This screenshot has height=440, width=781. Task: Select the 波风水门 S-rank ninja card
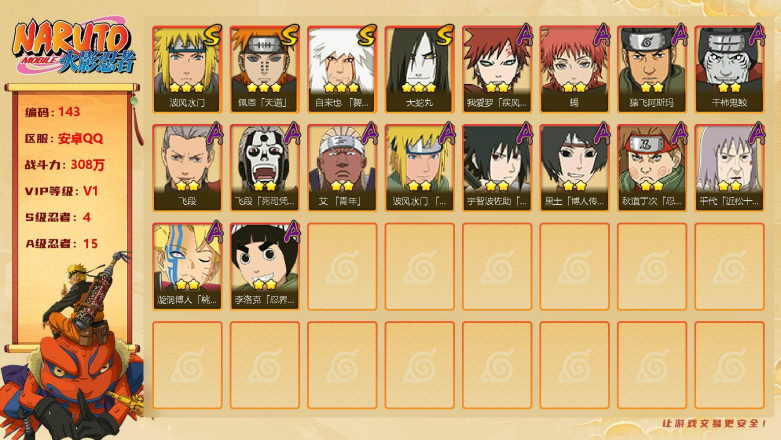point(187,69)
